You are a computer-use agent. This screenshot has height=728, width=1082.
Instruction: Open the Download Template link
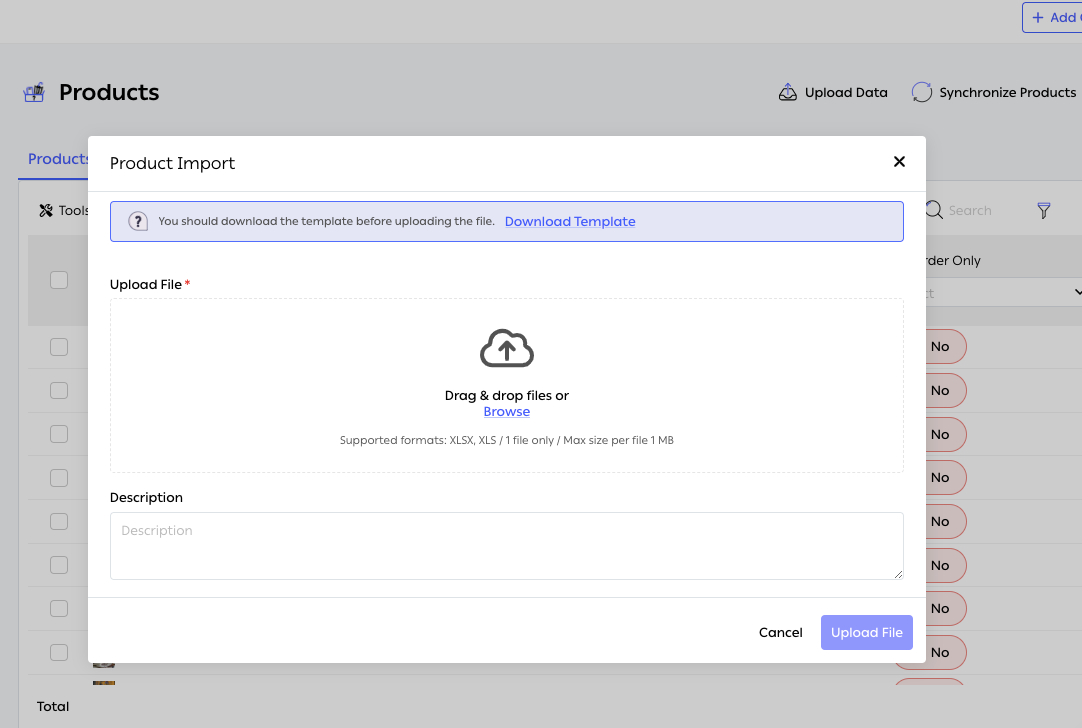(x=570, y=222)
